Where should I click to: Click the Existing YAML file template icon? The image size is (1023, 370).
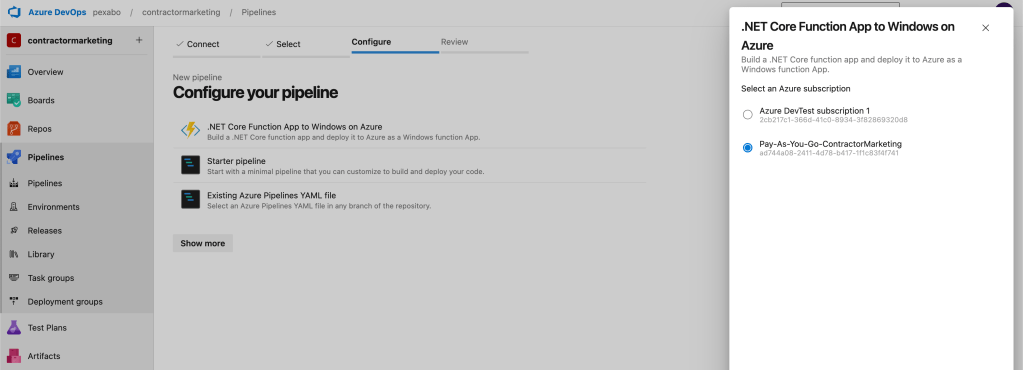(x=191, y=200)
